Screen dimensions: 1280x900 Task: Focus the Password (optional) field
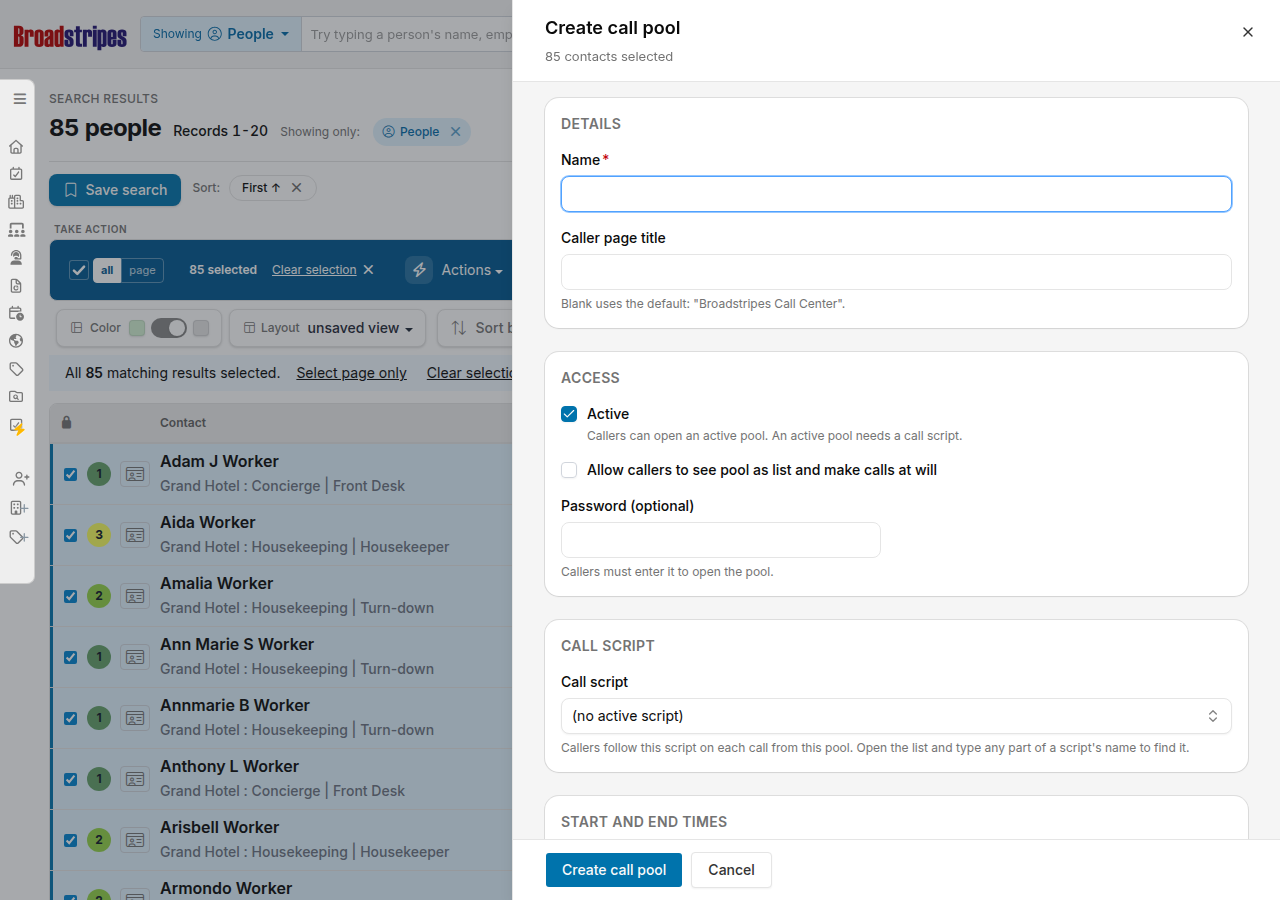721,540
